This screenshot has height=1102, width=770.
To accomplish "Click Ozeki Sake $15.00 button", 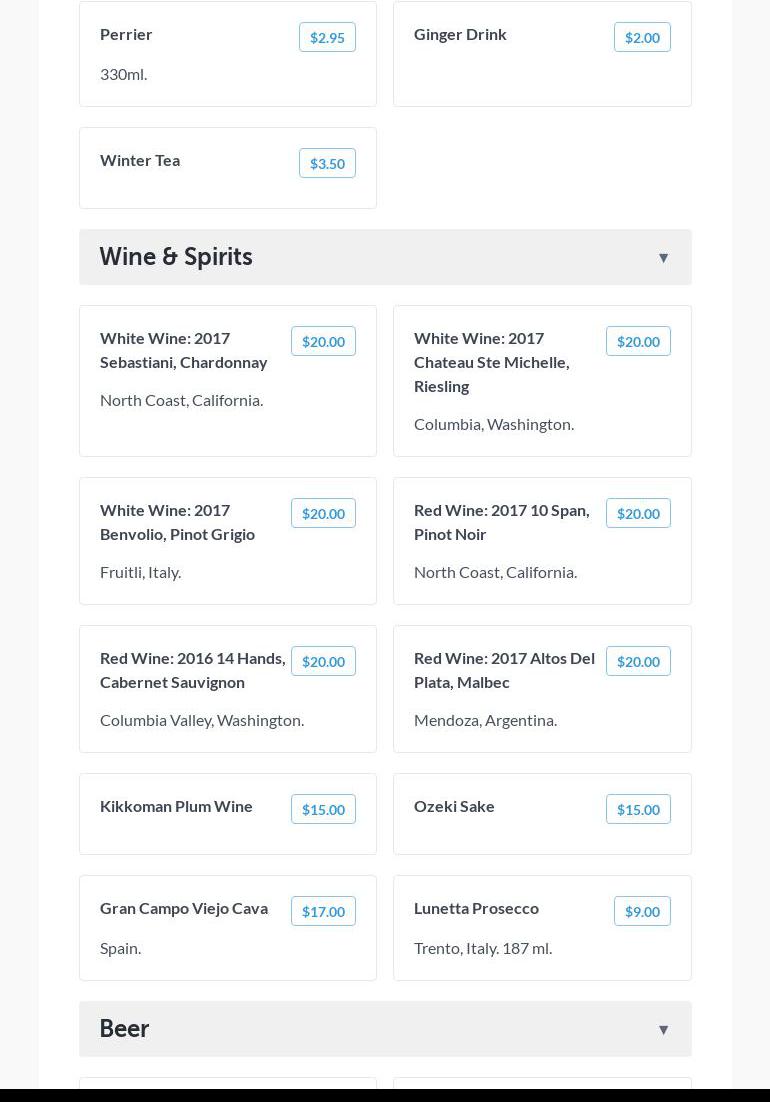I will click(638, 810).
